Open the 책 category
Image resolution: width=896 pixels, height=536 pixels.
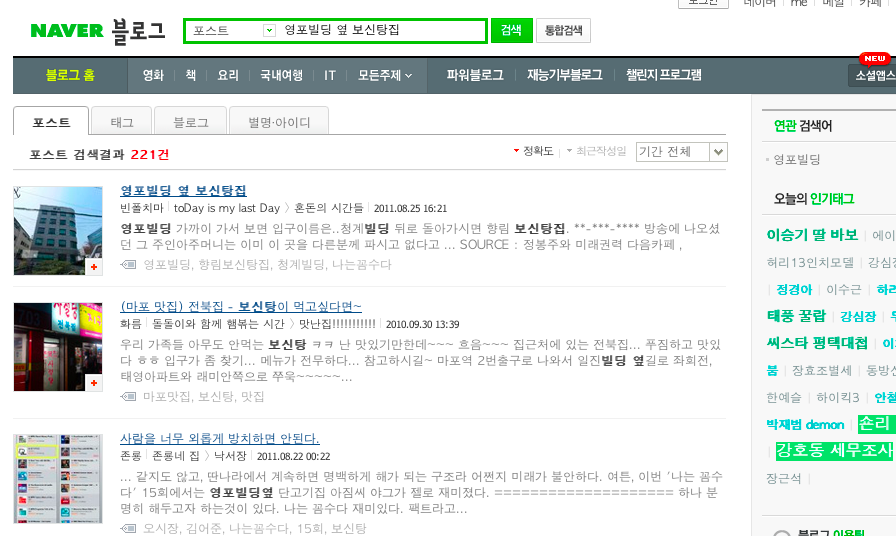(191, 75)
